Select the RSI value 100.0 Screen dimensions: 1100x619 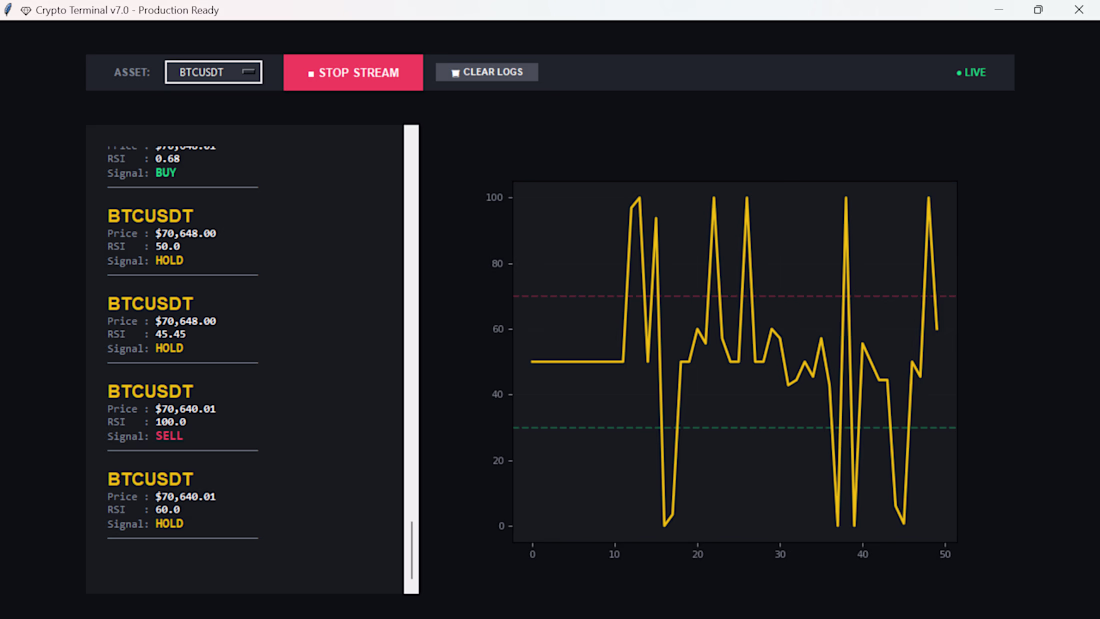point(170,422)
